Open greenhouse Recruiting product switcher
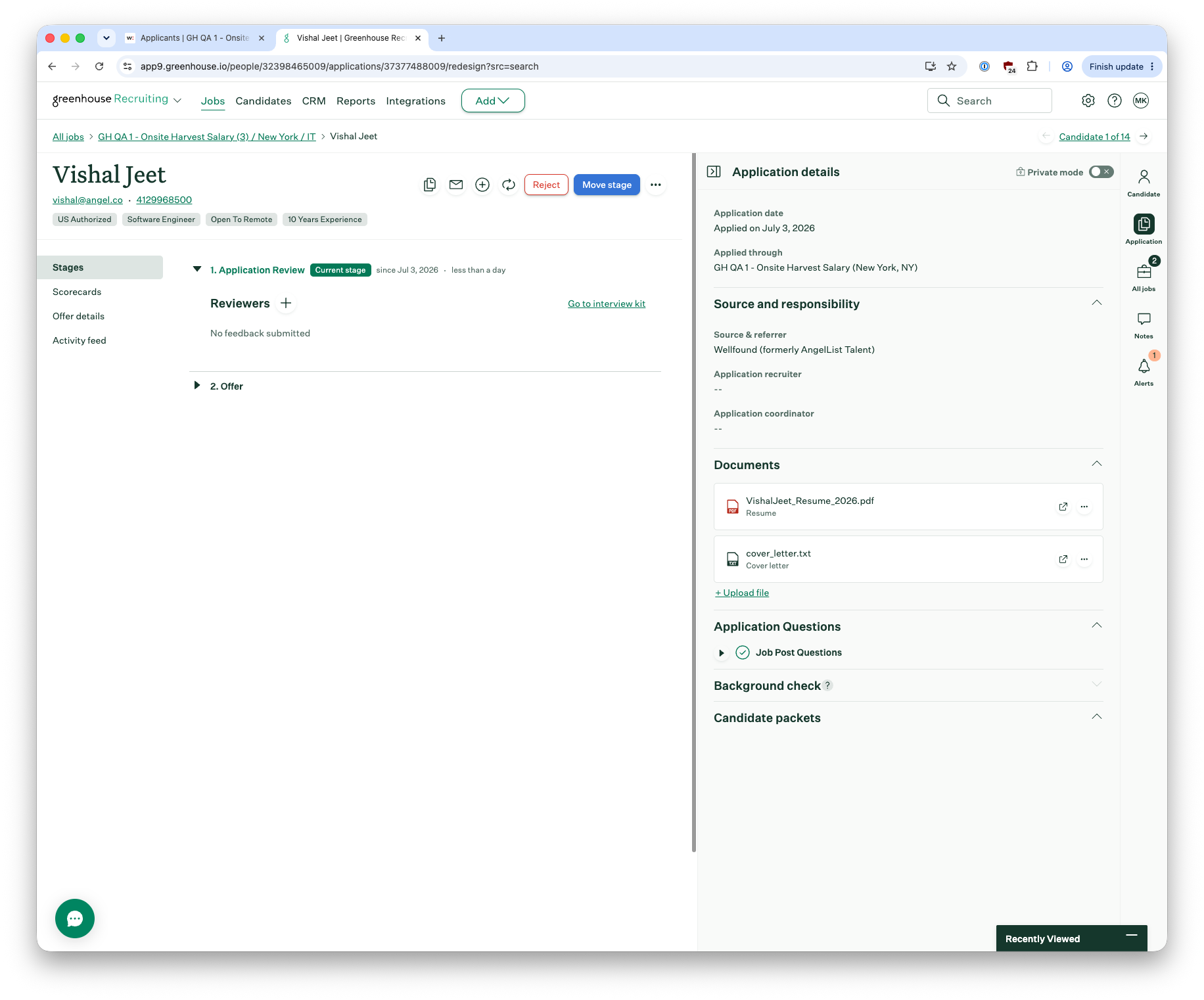This screenshot has width=1204, height=1000. [116, 99]
